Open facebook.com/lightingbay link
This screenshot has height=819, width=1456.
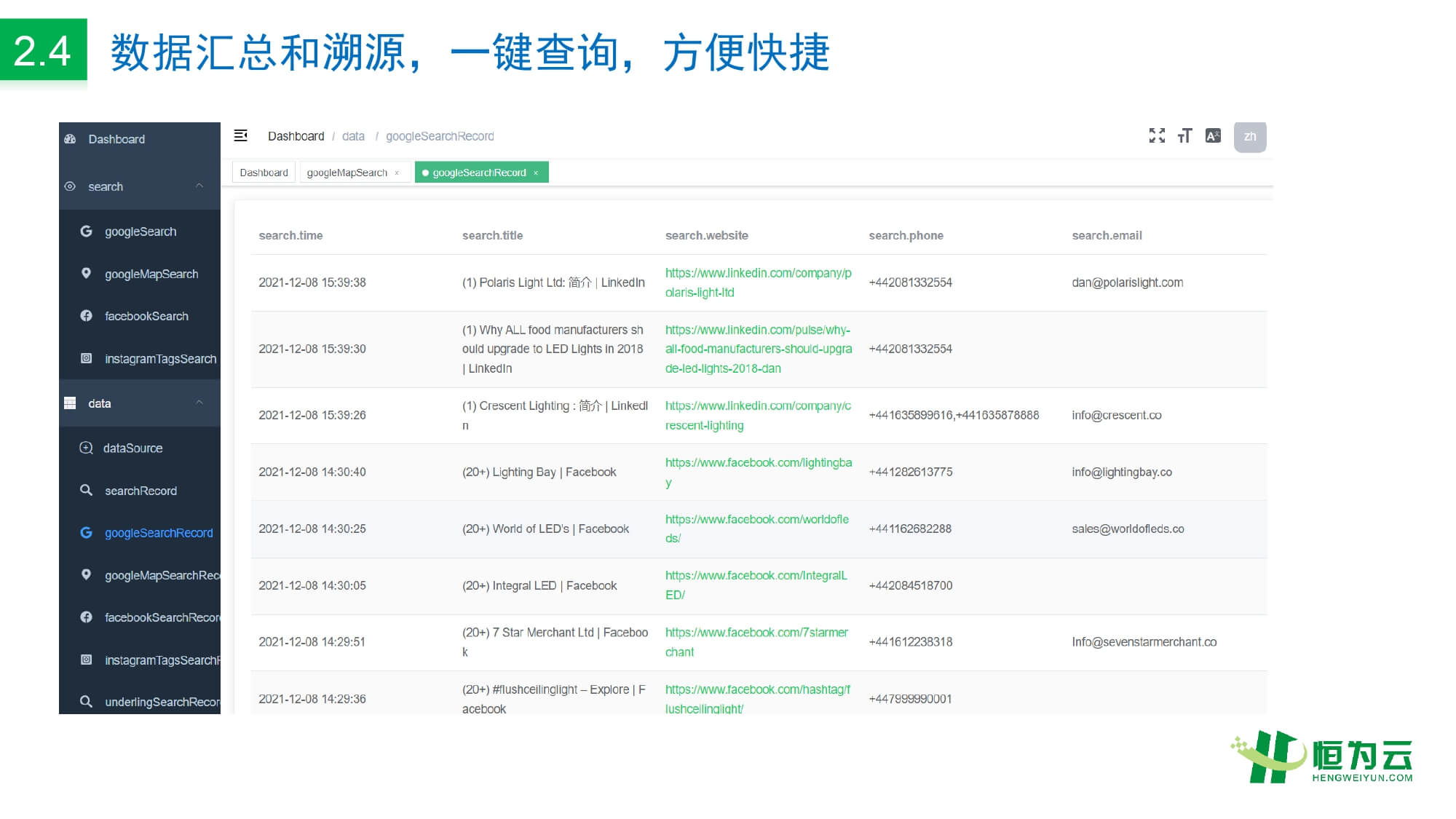click(x=758, y=472)
